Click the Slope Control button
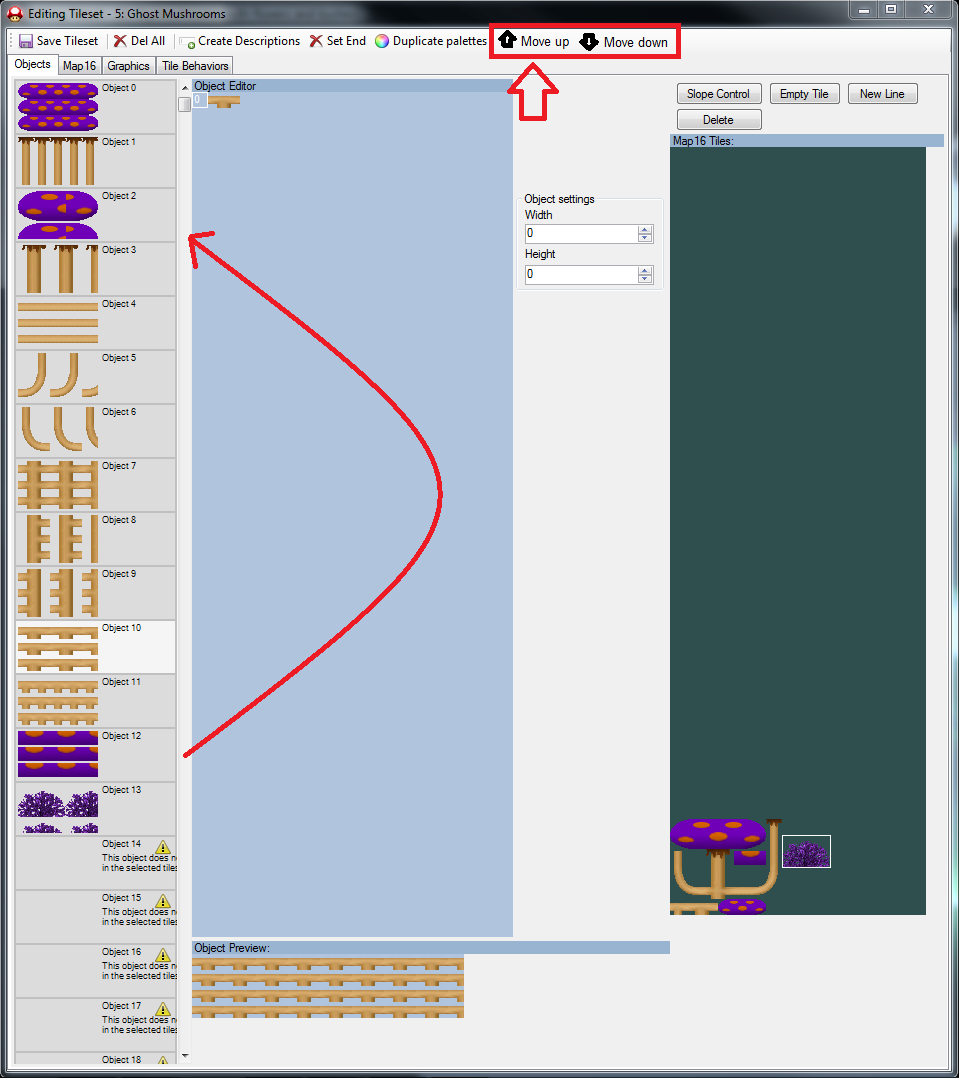Image resolution: width=959 pixels, height=1078 pixels. (x=718, y=94)
